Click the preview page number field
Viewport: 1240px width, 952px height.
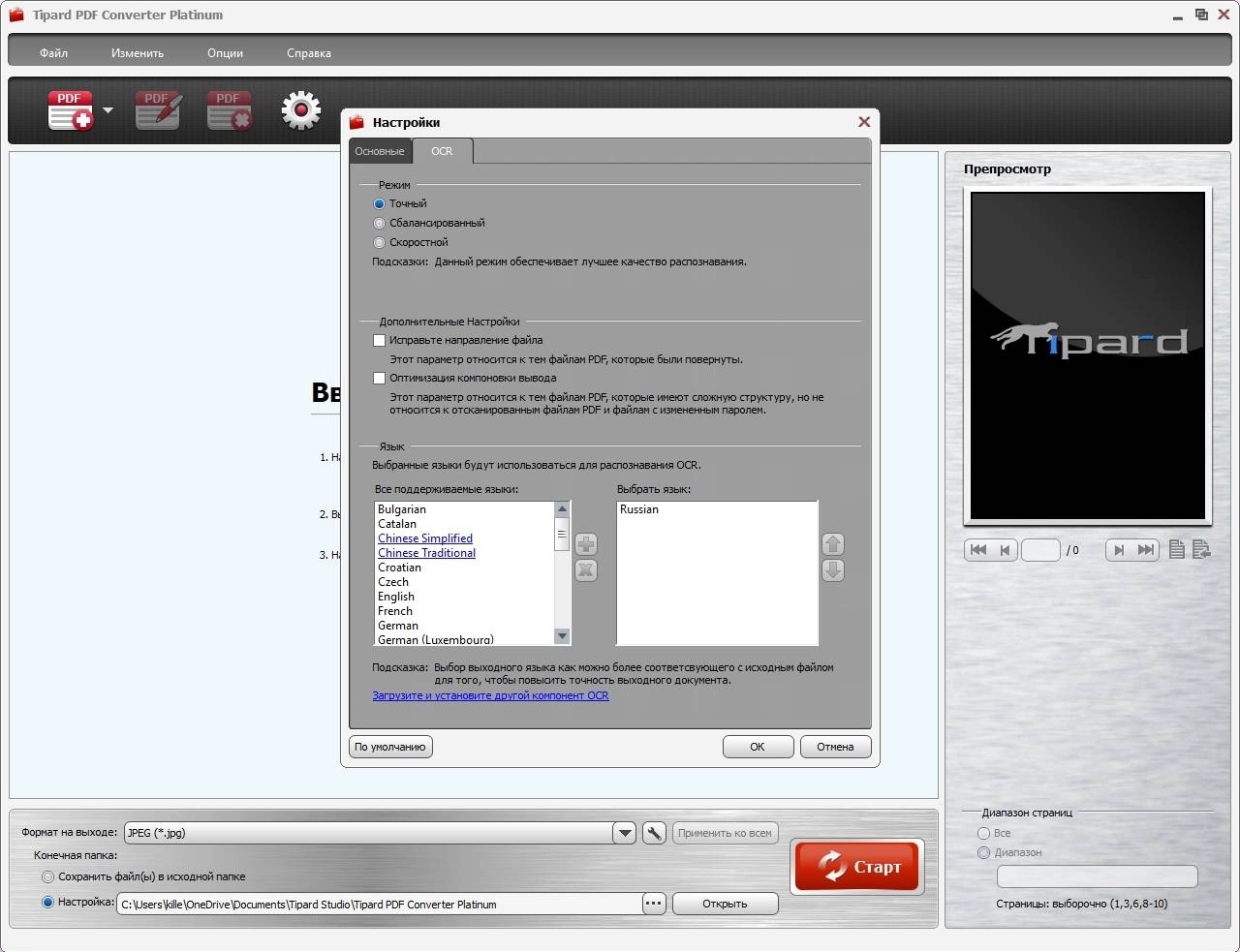point(1040,550)
